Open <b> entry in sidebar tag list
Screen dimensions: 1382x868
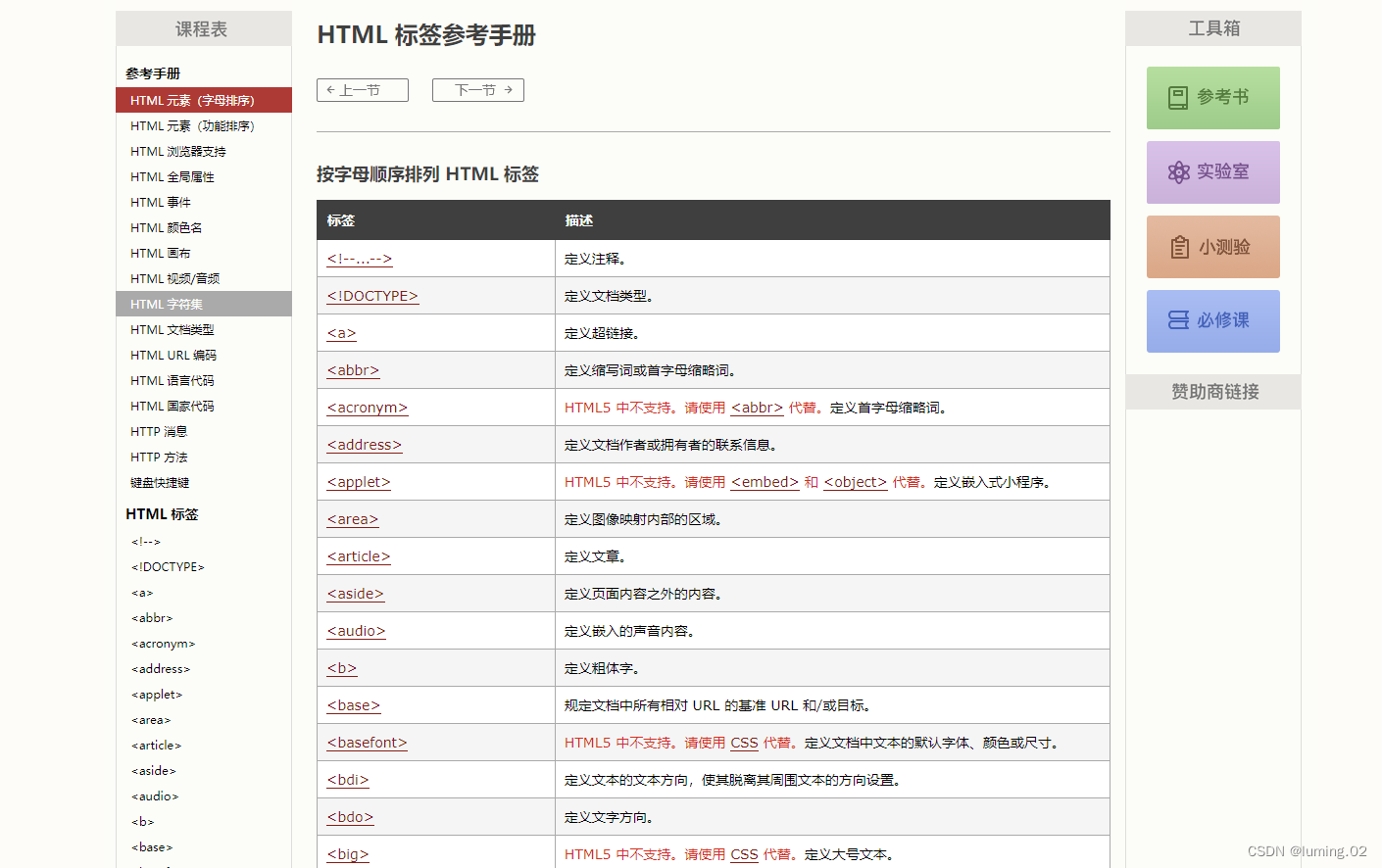pos(143,822)
